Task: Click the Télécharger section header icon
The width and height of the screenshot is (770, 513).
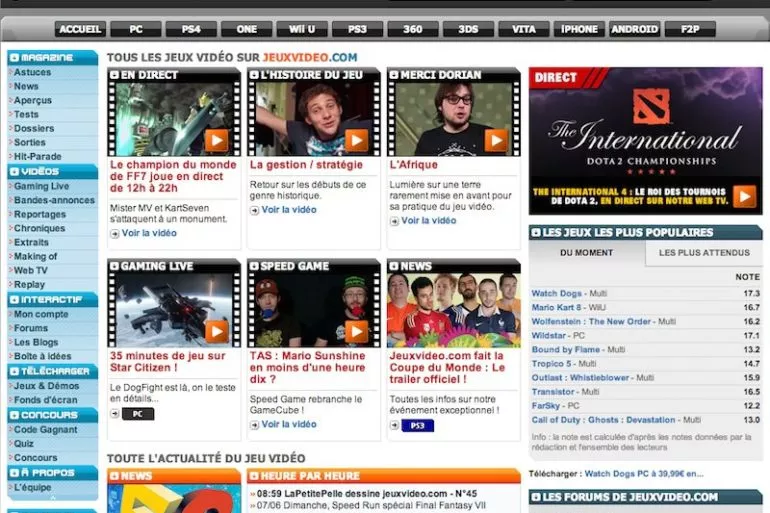Action: pyautogui.click(x=14, y=371)
